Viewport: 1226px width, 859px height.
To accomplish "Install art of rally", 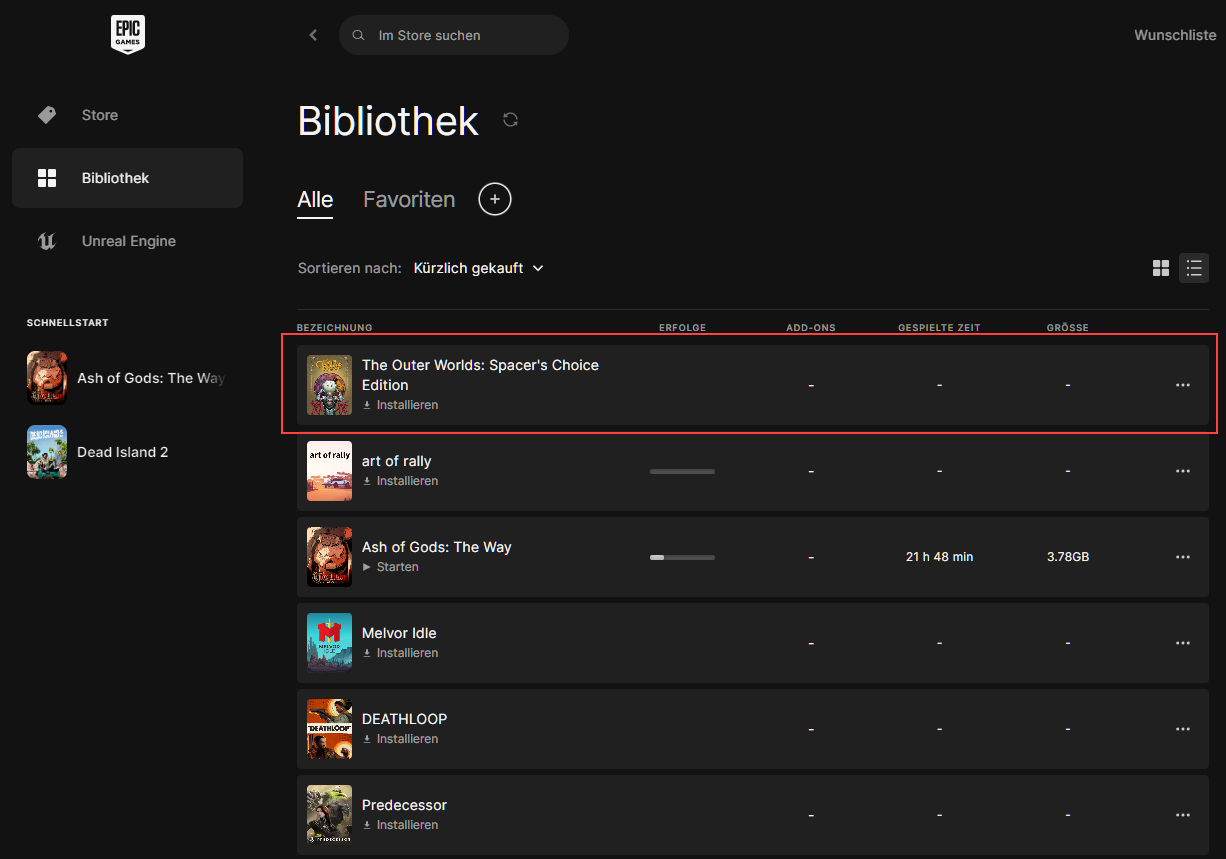I will point(400,481).
